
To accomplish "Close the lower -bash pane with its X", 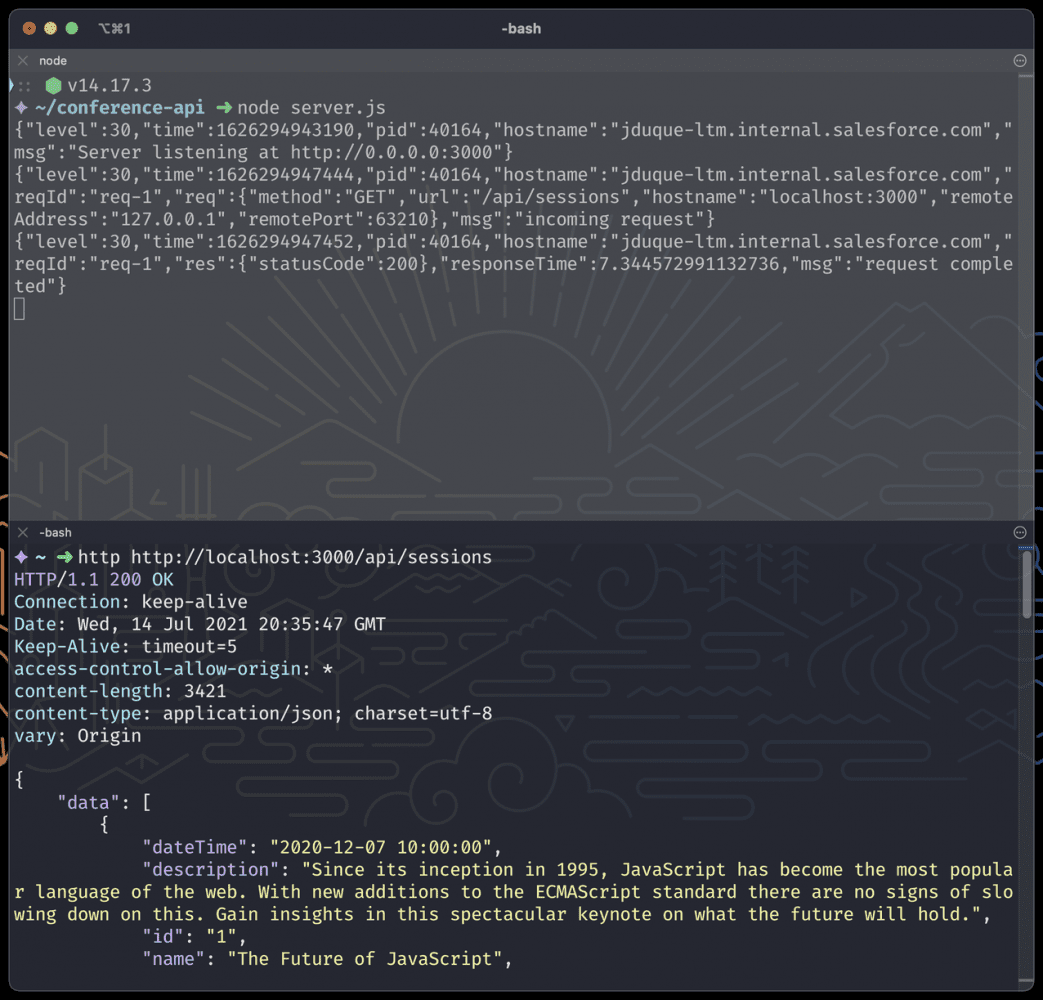I will (x=23, y=533).
